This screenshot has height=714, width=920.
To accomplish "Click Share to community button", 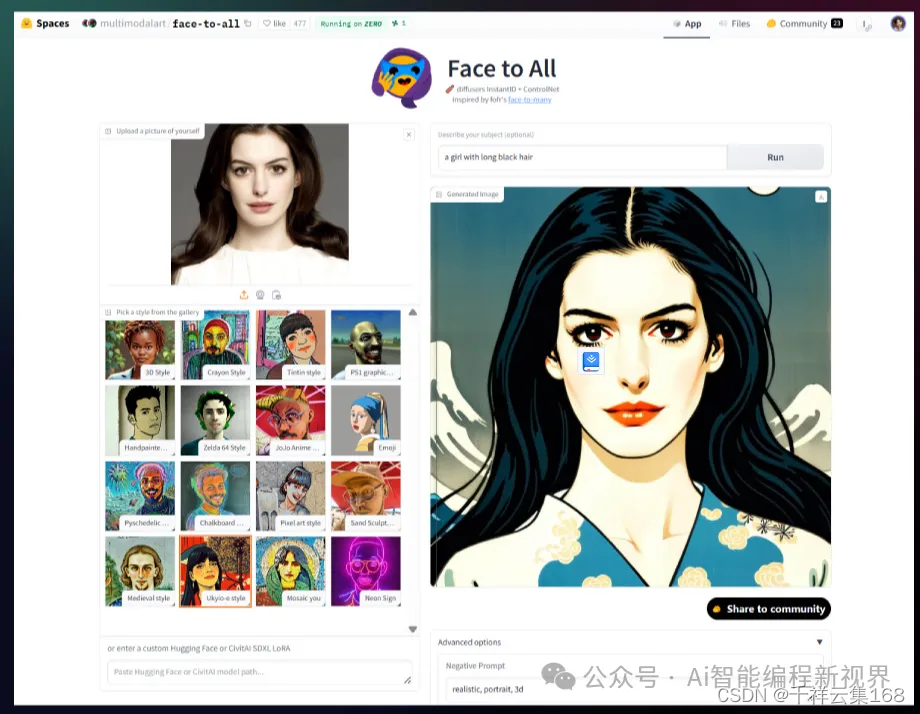I will click(769, 609).
